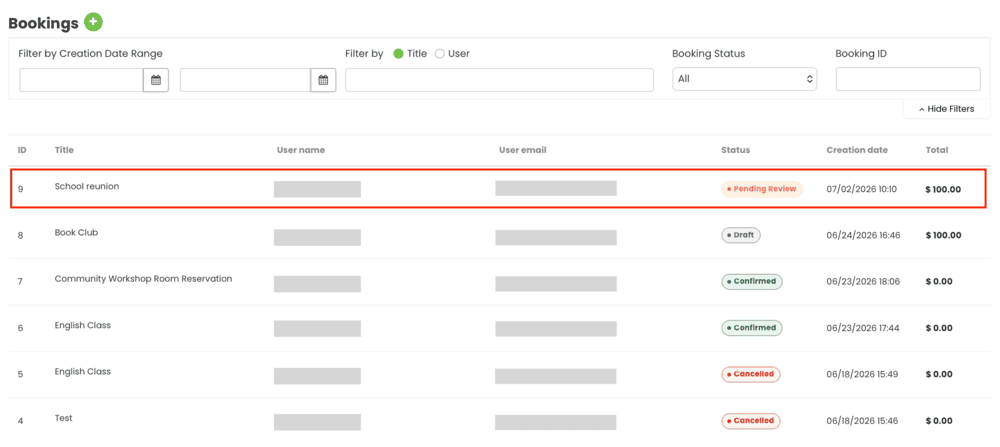Open the end date calendar picker
Viewport: 1000px width, 447px height.
(x=323, y=80)
